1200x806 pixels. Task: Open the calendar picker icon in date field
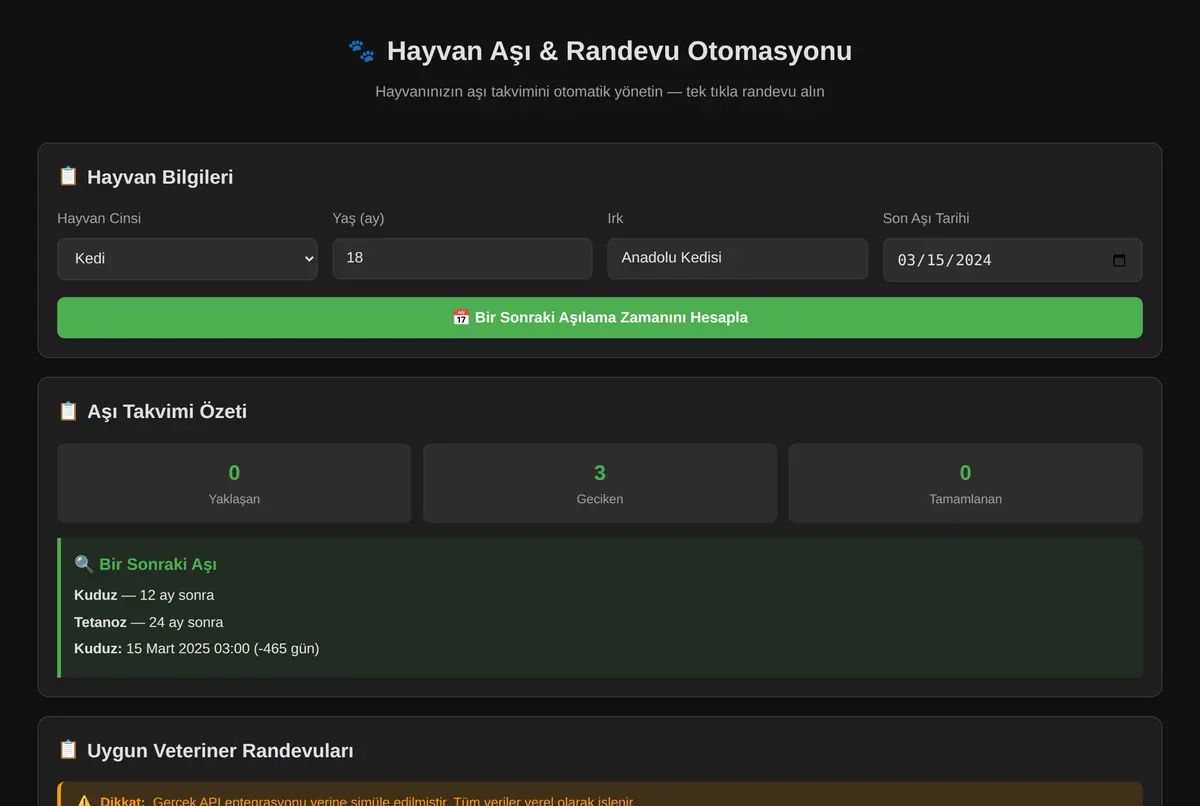tap(1119, 260)
